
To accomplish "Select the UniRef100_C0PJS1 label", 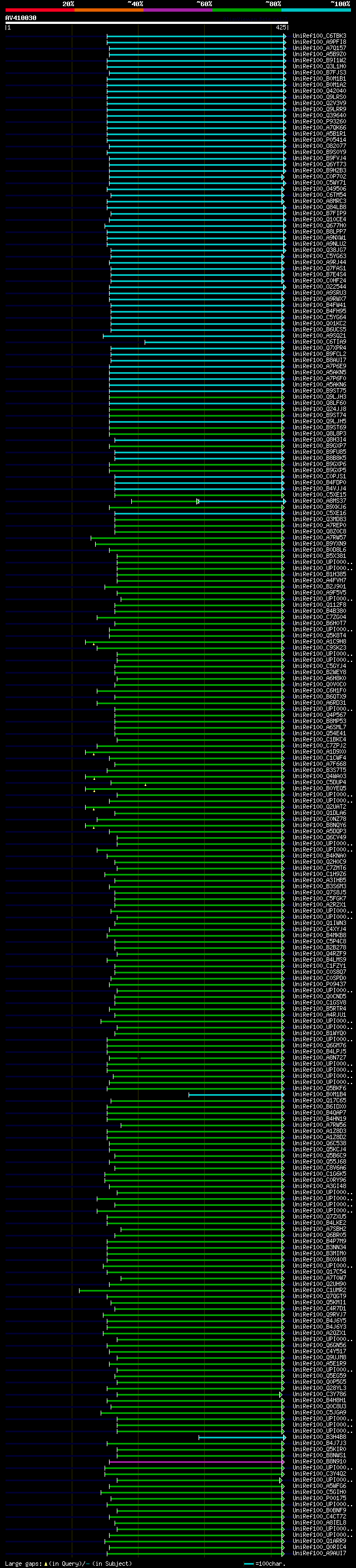I will (319, 476).
